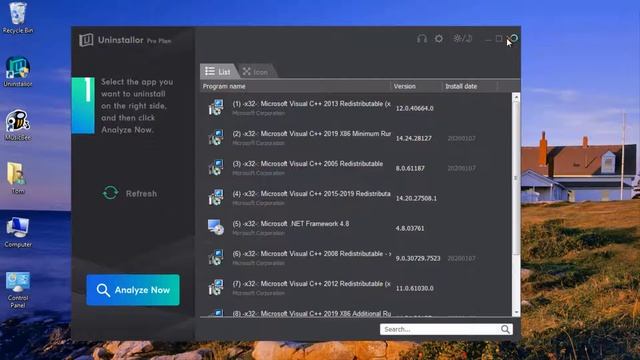Click version value 14.24.28127
The image size is (640, 360).
pyautogui.click(x=413, y=138)
